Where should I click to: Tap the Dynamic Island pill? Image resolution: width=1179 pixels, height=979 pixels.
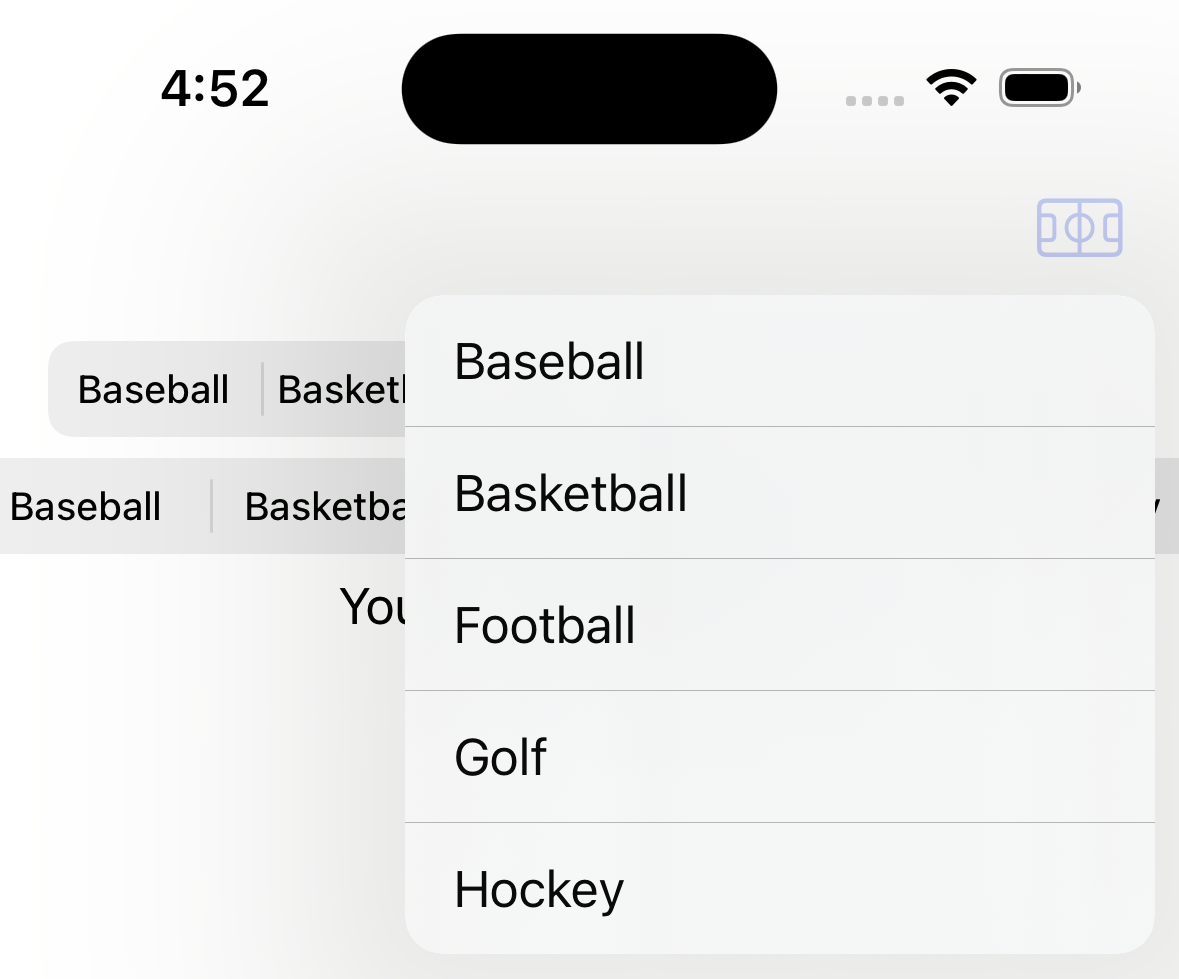point(589,89)
